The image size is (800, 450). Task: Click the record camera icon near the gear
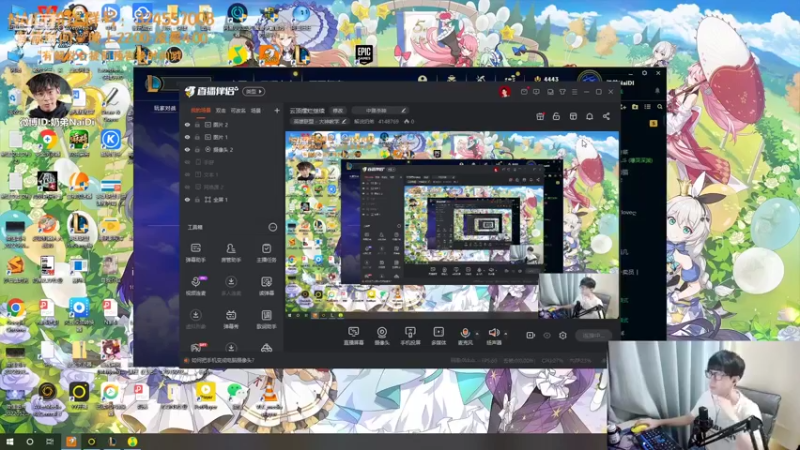531,335
